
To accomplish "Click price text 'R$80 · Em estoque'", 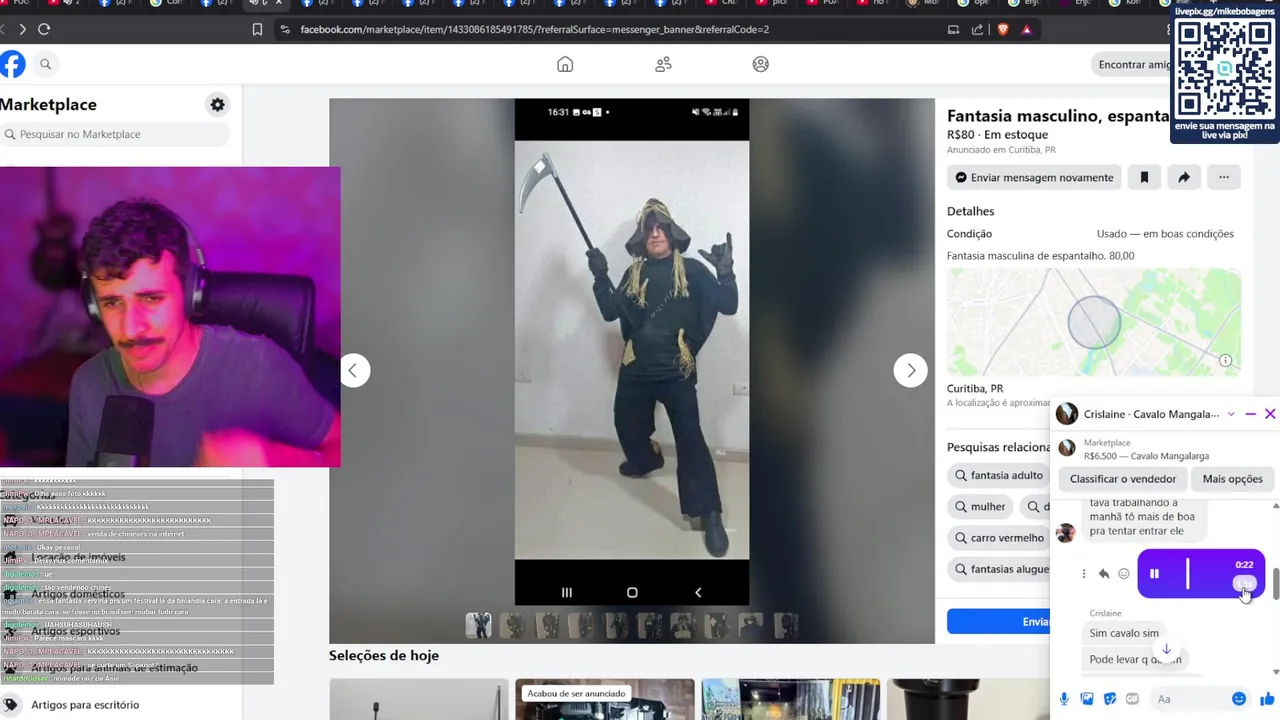I will (x=997, y=135).
